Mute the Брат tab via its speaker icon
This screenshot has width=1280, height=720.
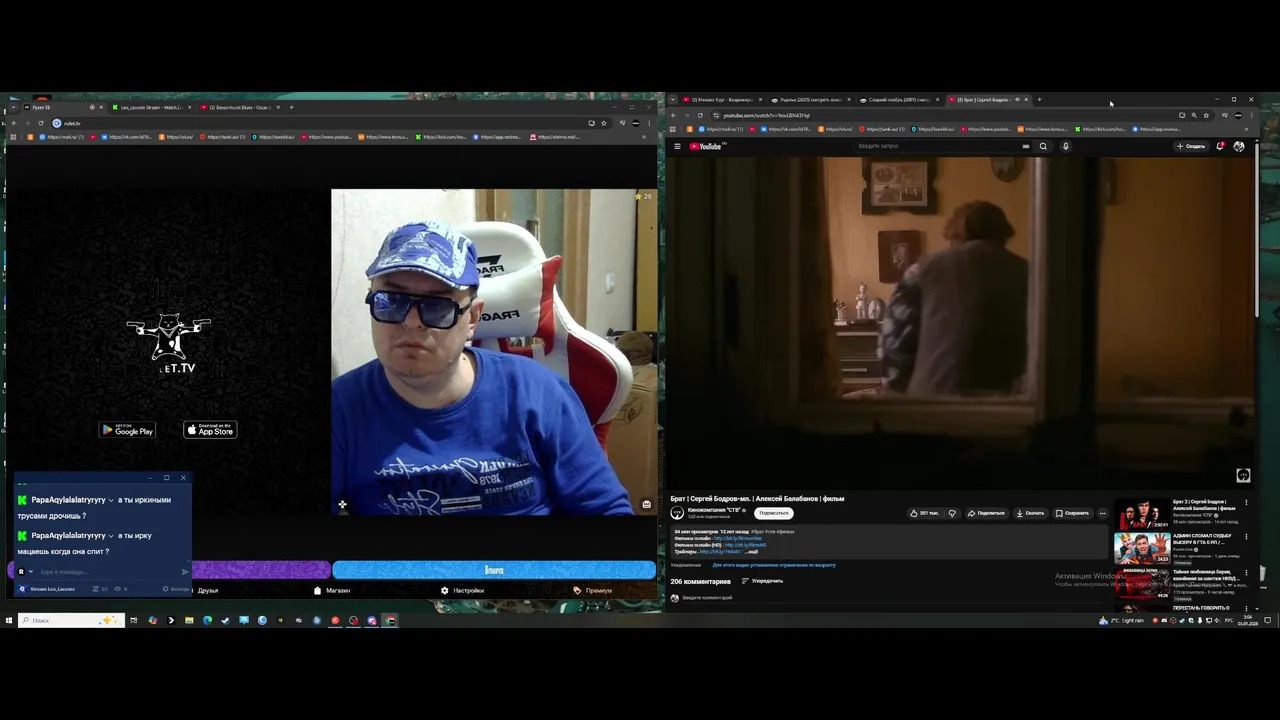1018,99
